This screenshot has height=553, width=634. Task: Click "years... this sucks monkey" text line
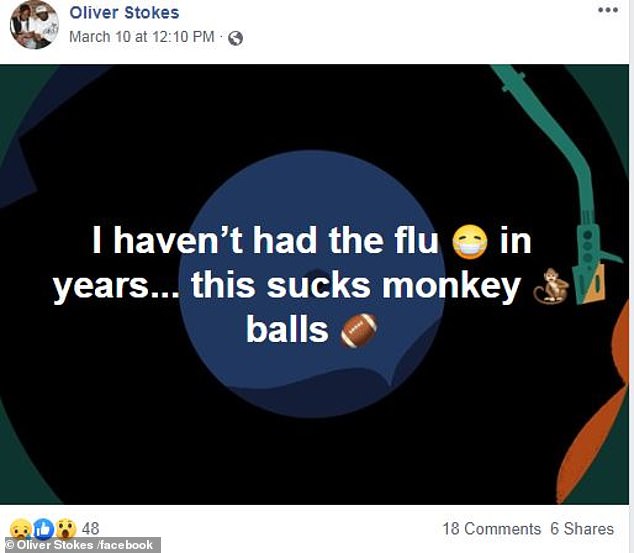pos(286,286)
